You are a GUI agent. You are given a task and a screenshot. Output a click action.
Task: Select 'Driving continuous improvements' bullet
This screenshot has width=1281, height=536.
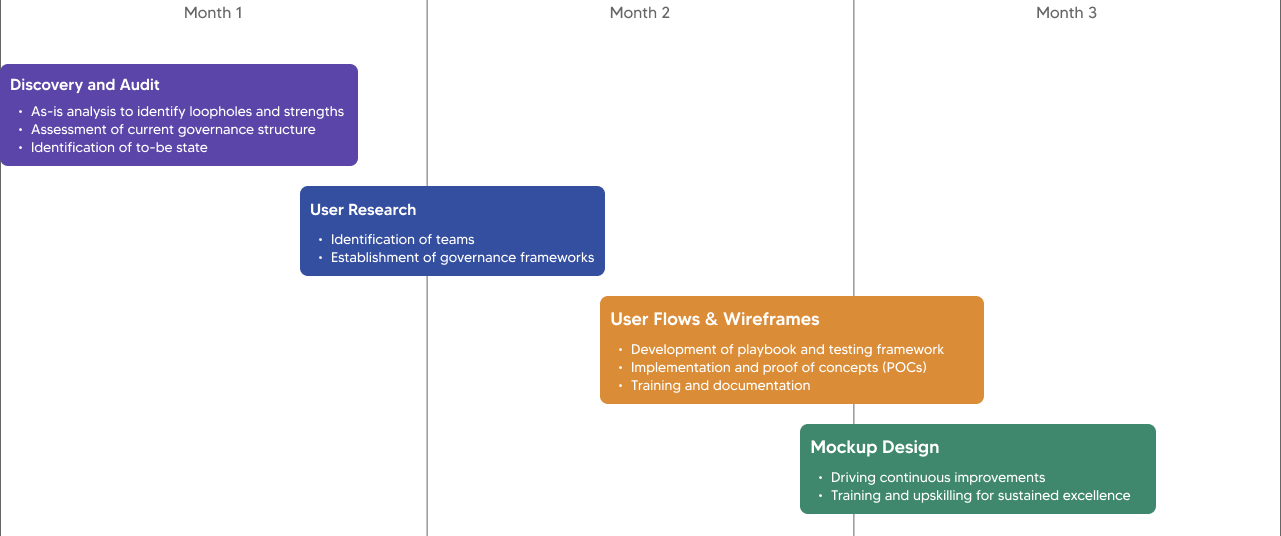tap(938, 478)
